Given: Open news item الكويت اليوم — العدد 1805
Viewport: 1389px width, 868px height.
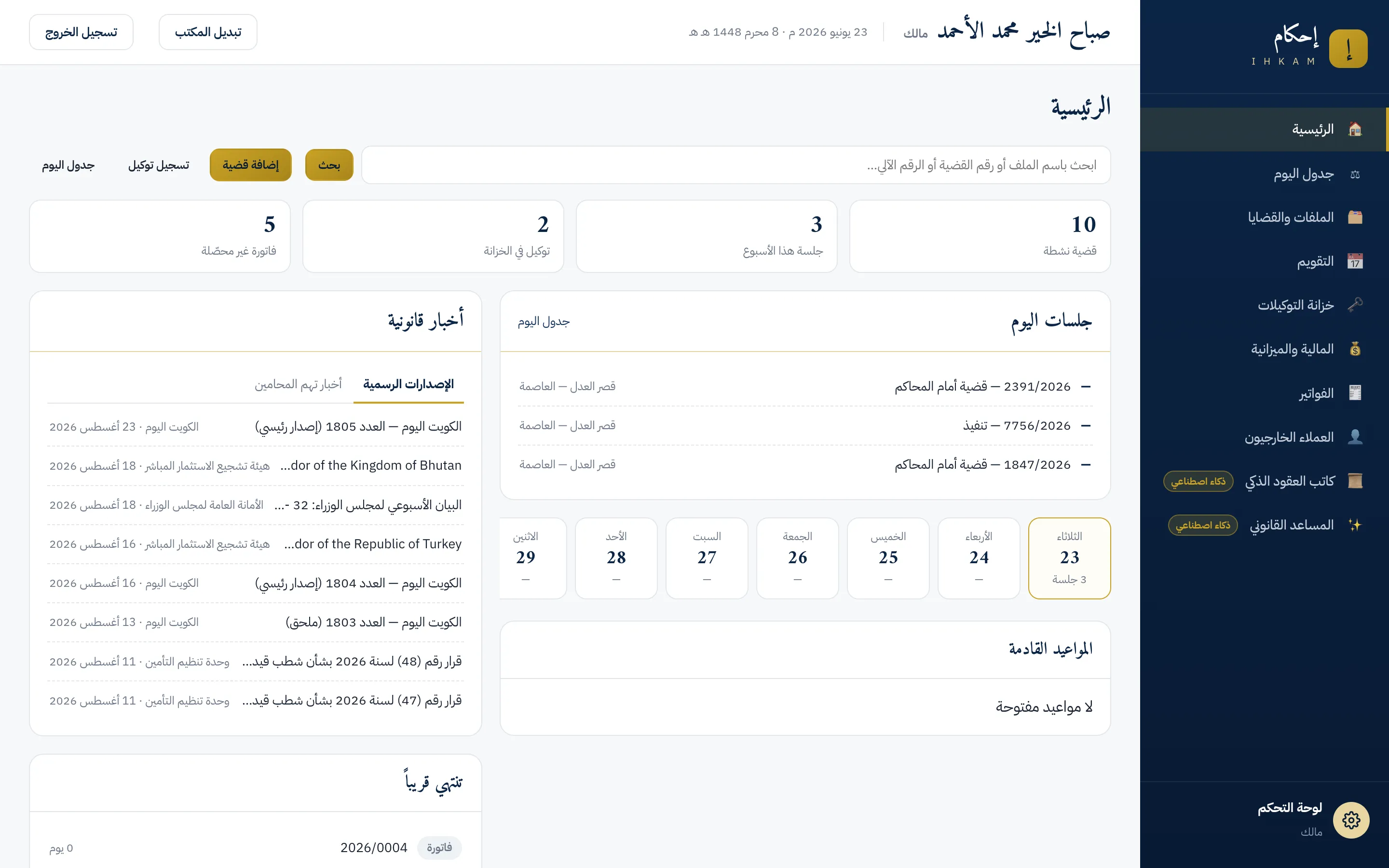Looking at the screenshot, I should click(x=256, y=427).
